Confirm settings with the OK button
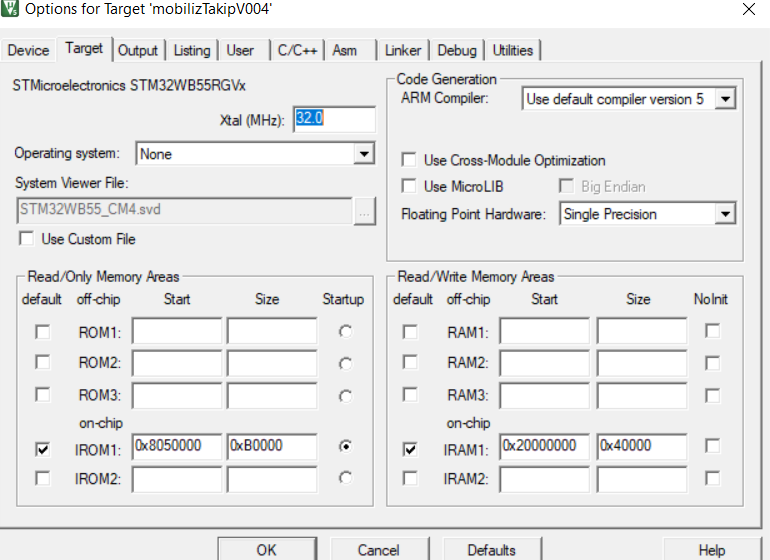Image resolution: width=770 pixels, height=560 pixels. (267, 549)
